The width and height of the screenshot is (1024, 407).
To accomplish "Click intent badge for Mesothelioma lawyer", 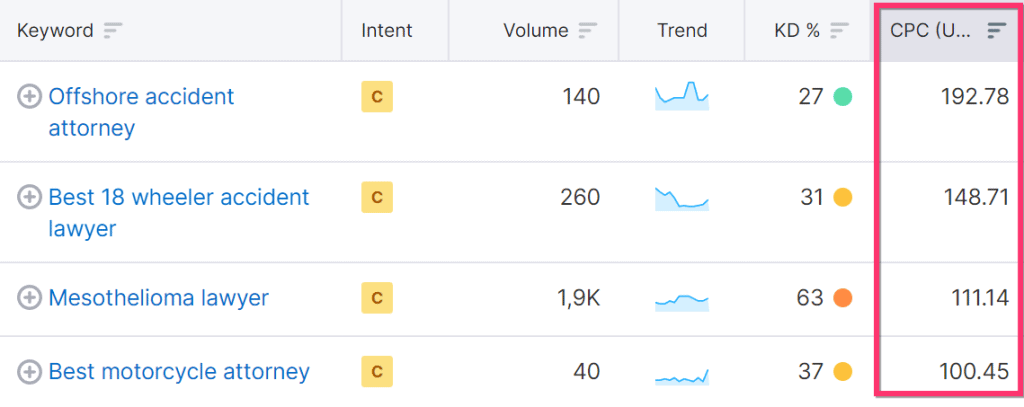I will point(377,298).
